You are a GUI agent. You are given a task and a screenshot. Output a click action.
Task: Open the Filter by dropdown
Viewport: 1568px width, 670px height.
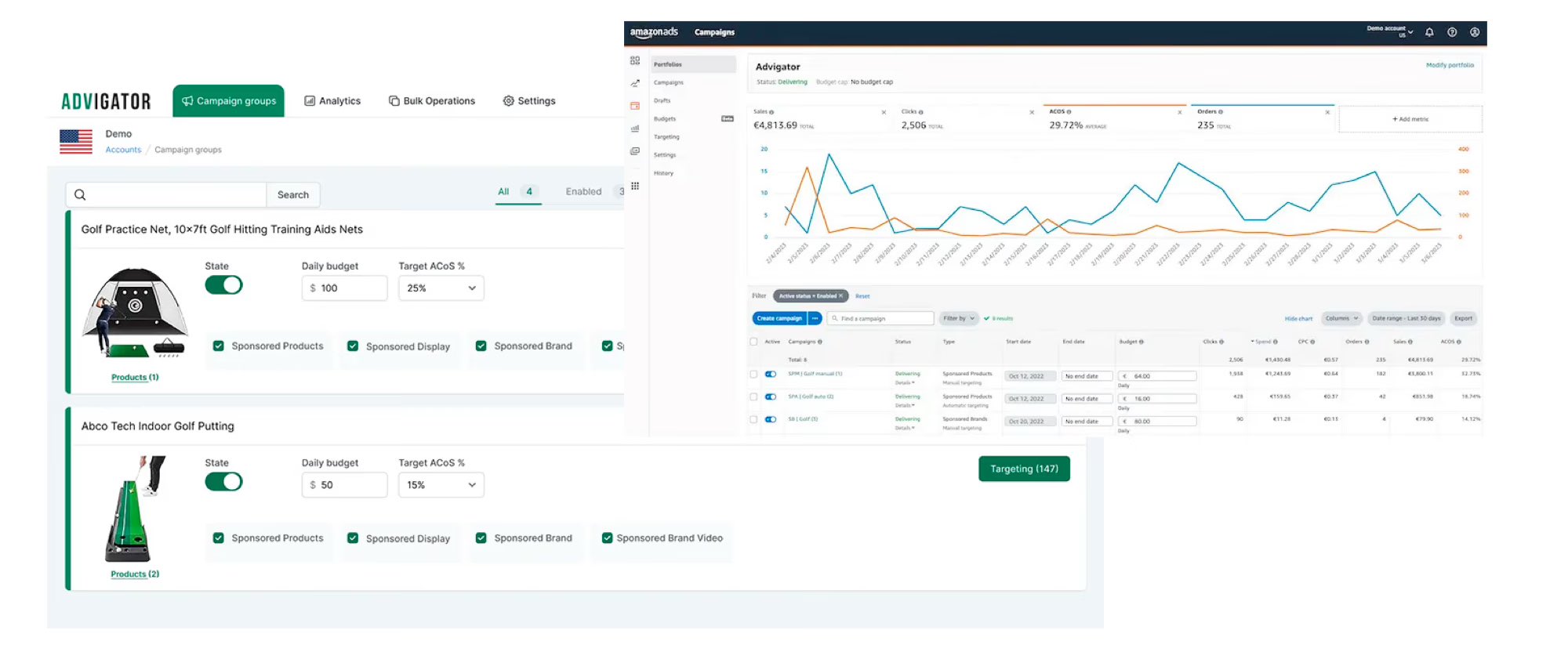tap(959, 318)
